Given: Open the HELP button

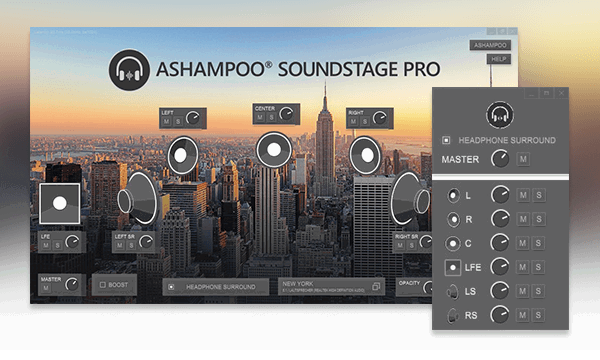Looking at the screenshot, I should 499,59.
